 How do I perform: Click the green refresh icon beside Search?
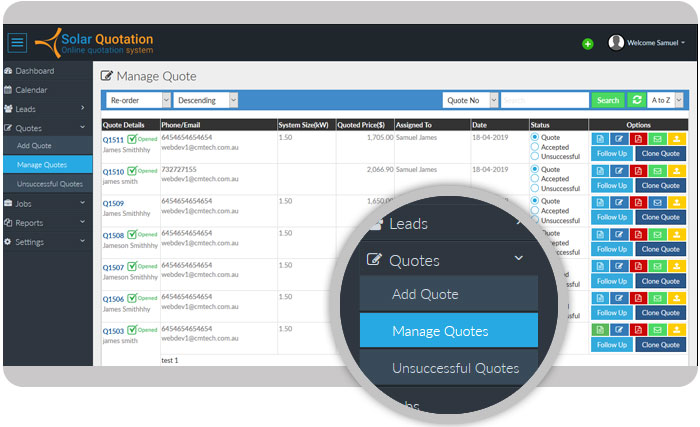635,100
